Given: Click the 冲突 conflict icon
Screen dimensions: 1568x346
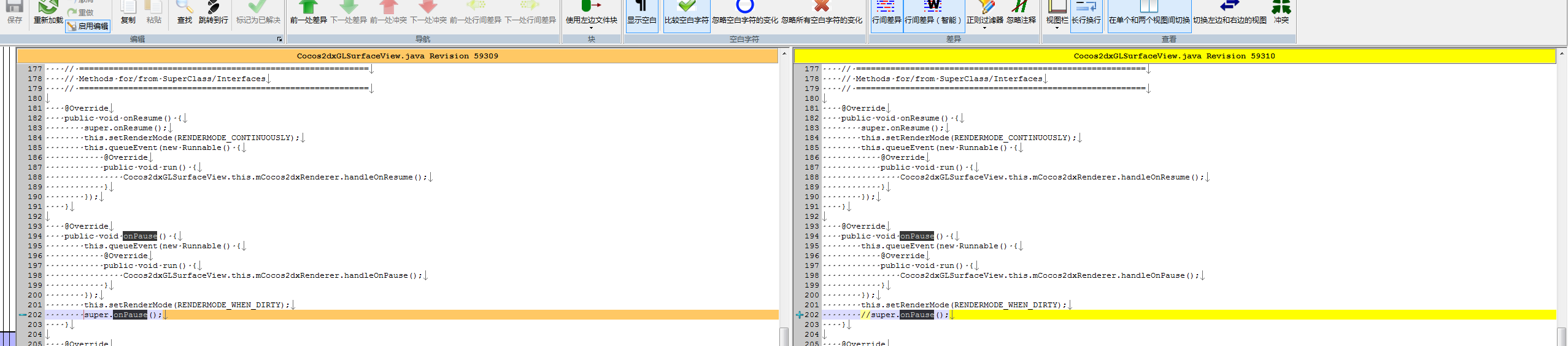Looking at the screenshot, I should pyautogui.click(x=1281, y=12).
